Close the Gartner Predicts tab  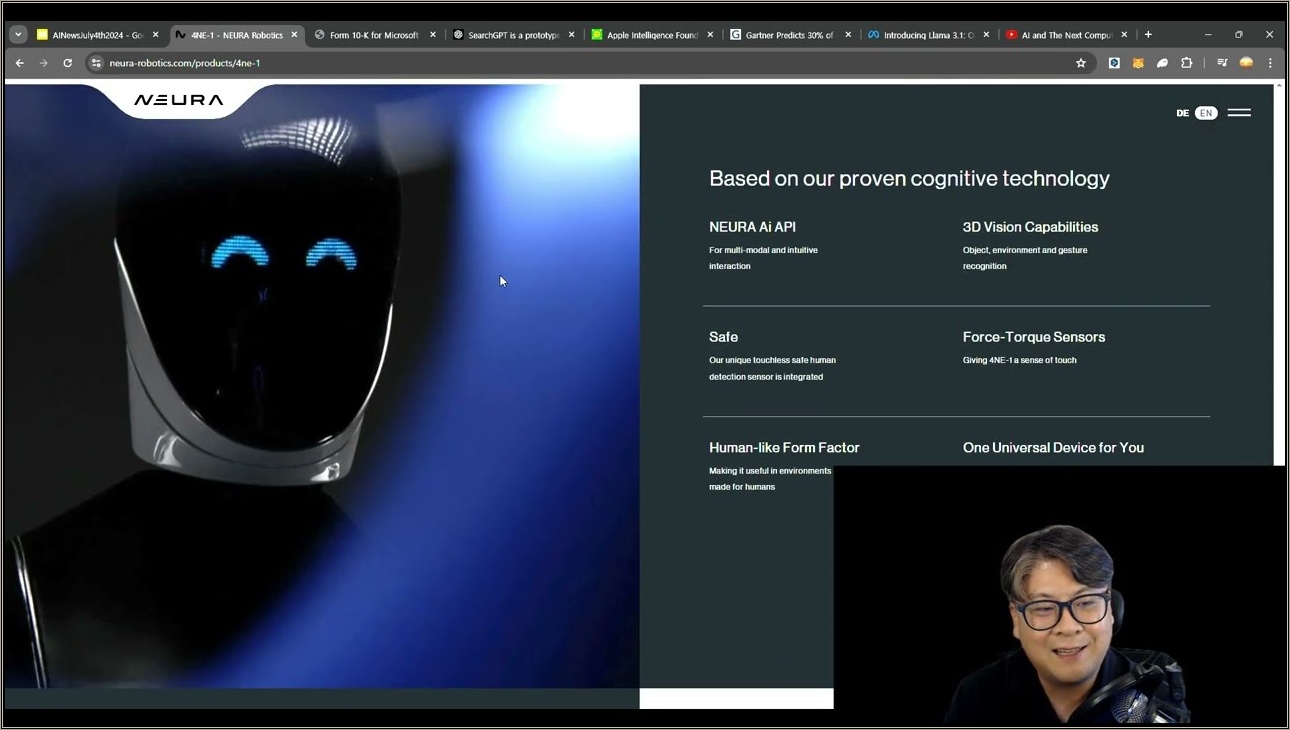(848, 34)
